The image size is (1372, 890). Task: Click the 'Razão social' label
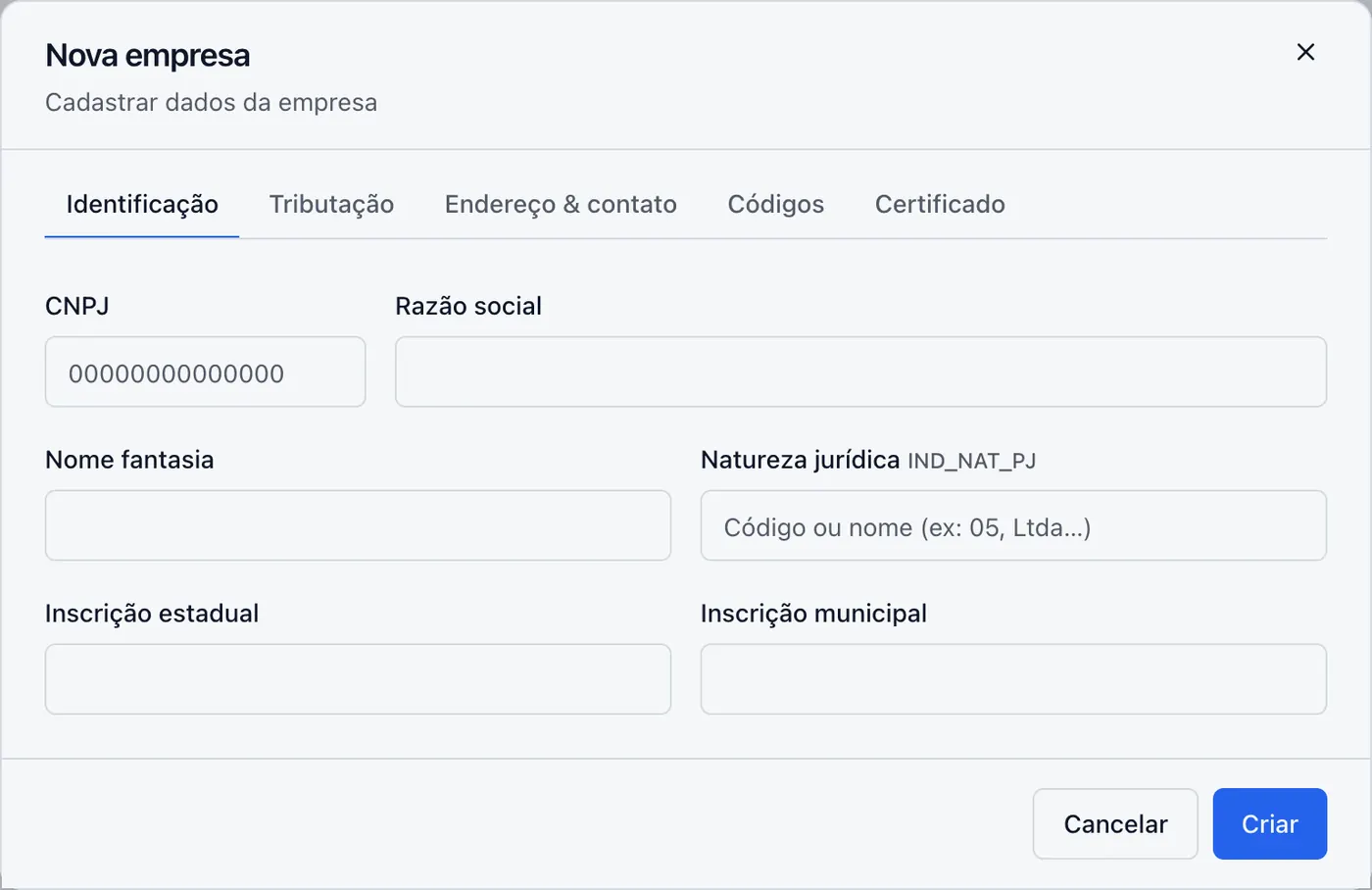pyautogui.click(x=468, y=306)
